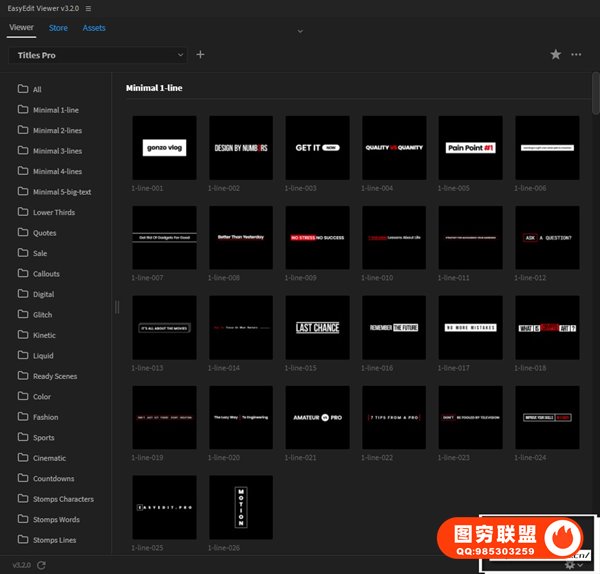Open the EasyEdit Viewer panel menu icon
The height and width of the screenshot is (574, 600).
(88, 8)
